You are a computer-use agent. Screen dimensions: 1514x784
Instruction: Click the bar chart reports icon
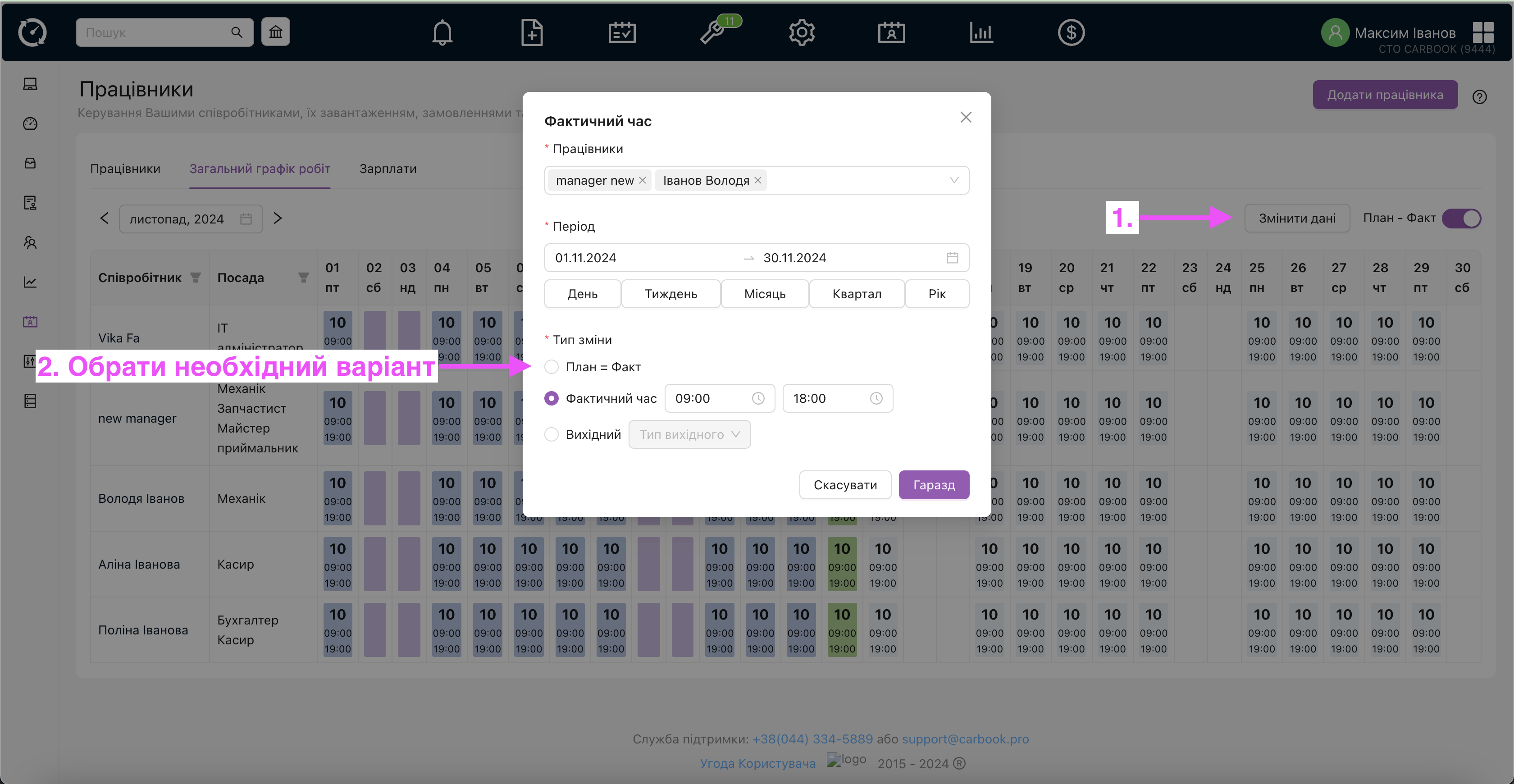(x=981, y=32)
